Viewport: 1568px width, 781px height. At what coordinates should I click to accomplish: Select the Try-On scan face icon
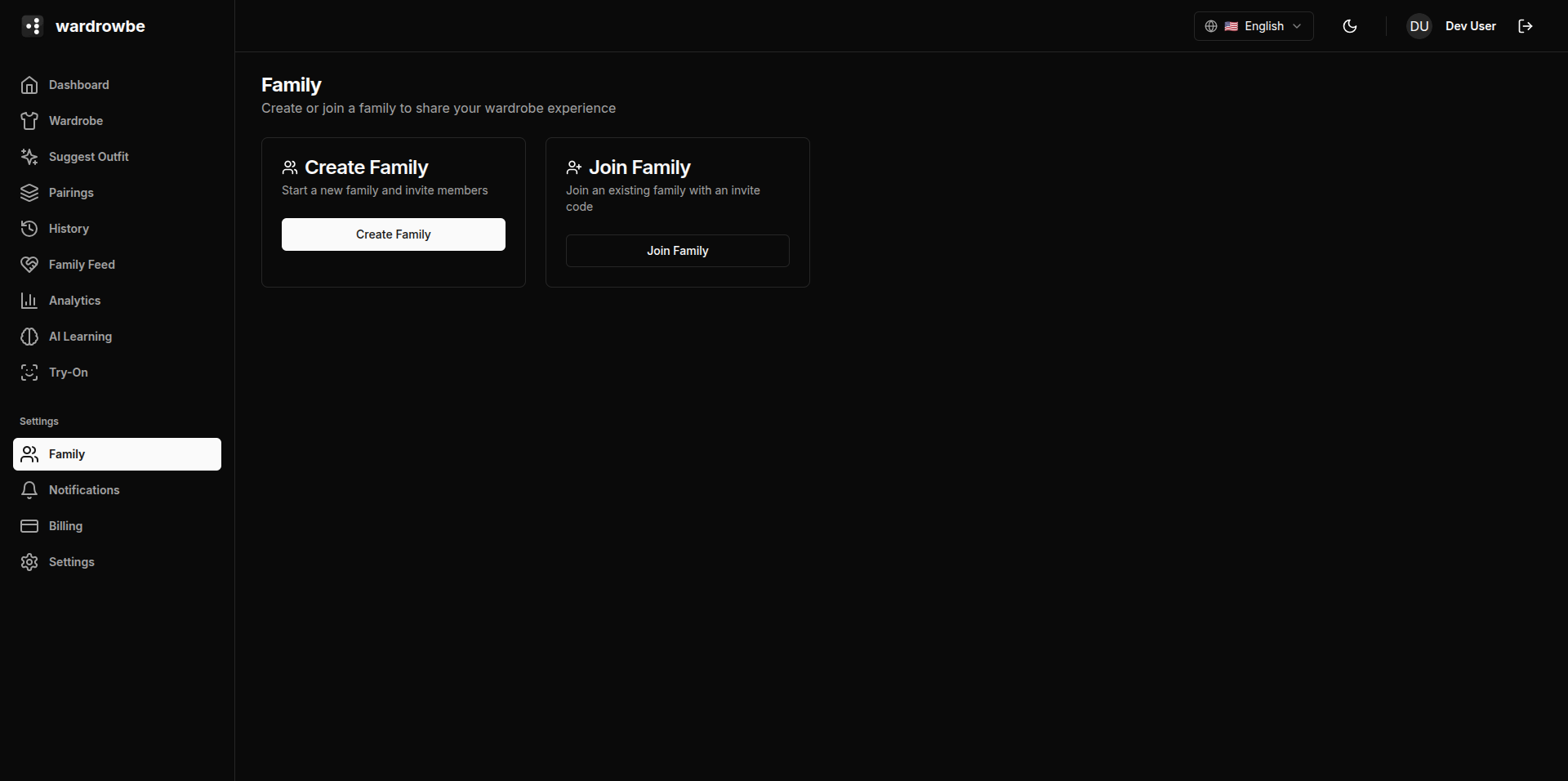[x=29, y=373]
